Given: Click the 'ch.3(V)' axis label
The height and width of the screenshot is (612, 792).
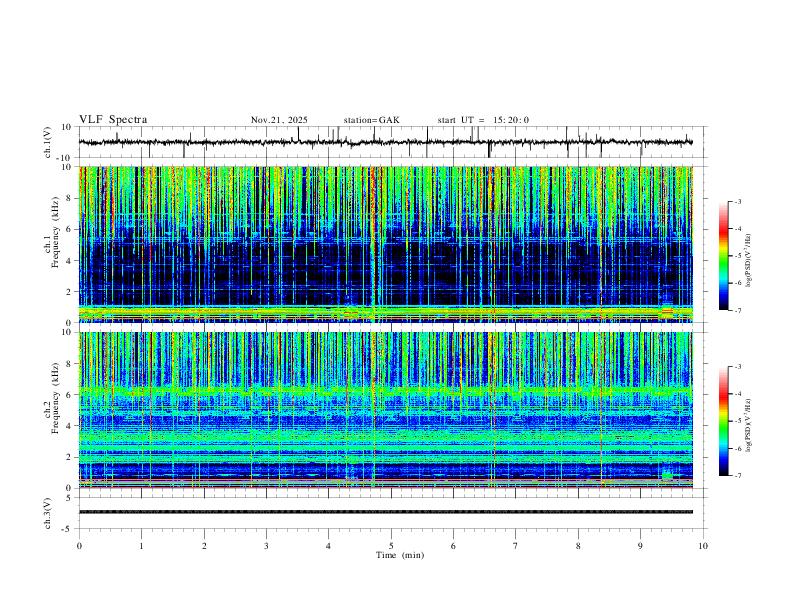Looking at the screenshot, I should pyautogui.click(x=48, y=513).
